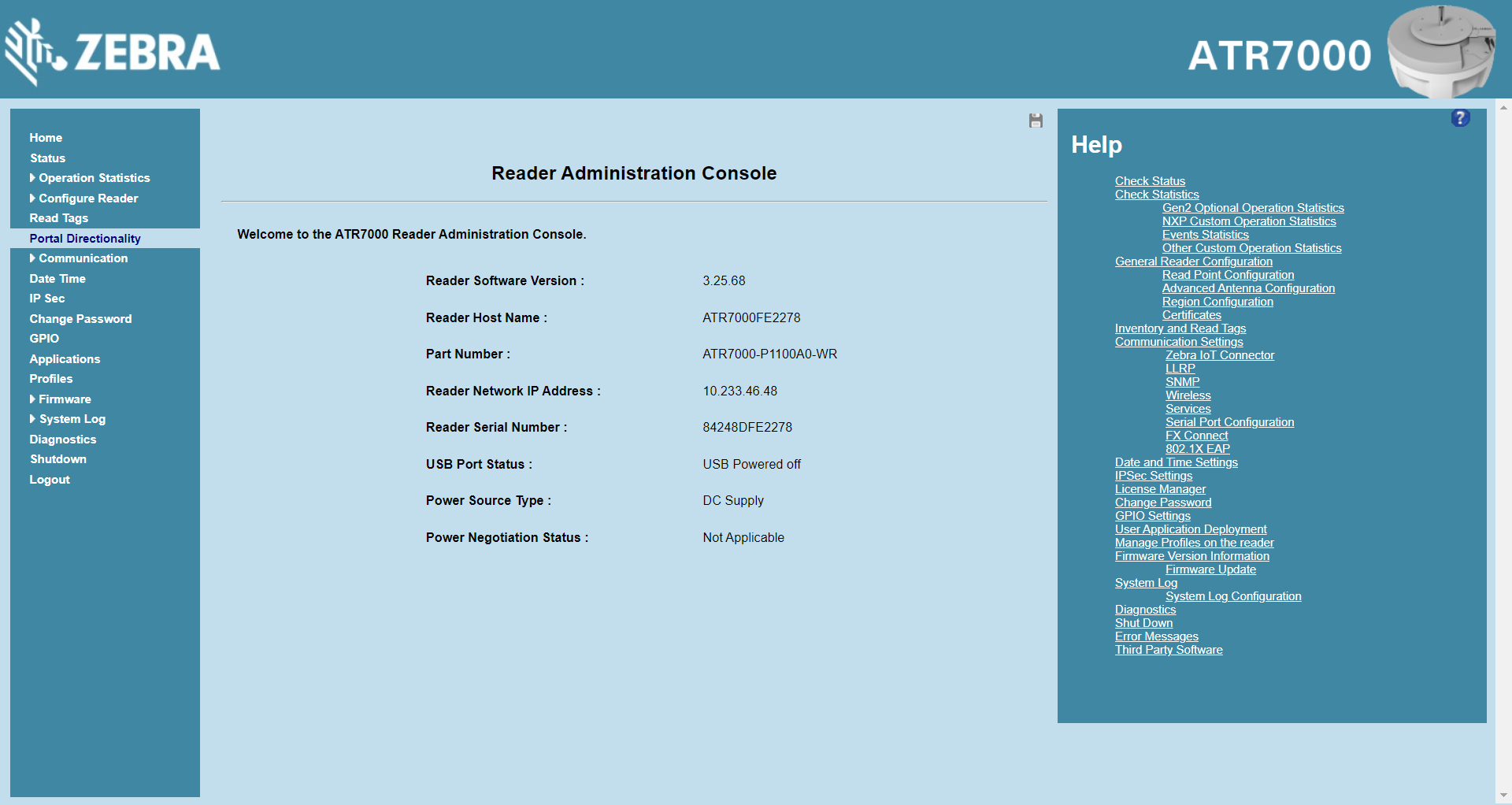Open Read Tags in sidebar
Screen dimensions: 1512x805
coord(59,218)
